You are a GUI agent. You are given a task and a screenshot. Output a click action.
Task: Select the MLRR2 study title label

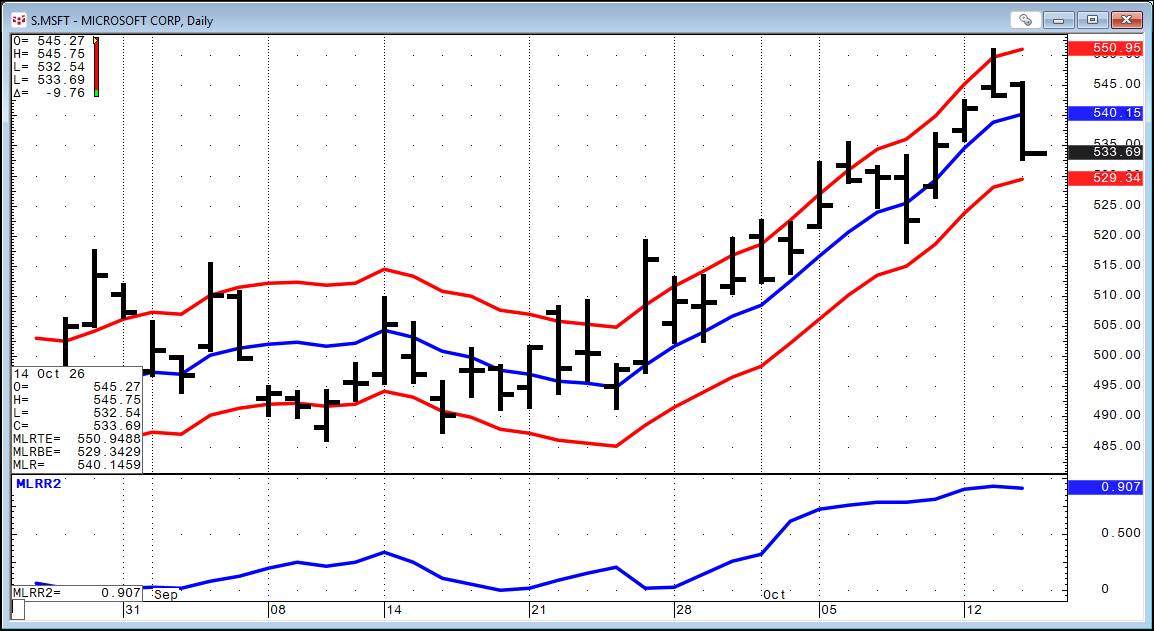coord(38,484)
